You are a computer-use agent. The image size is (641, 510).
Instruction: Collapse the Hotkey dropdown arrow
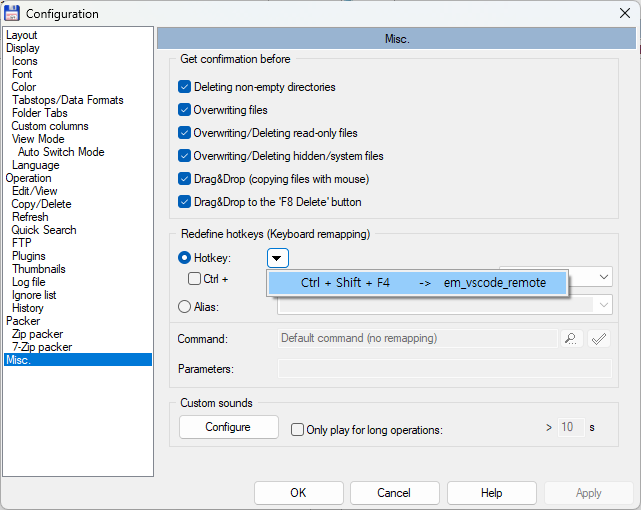pos(278,258)
